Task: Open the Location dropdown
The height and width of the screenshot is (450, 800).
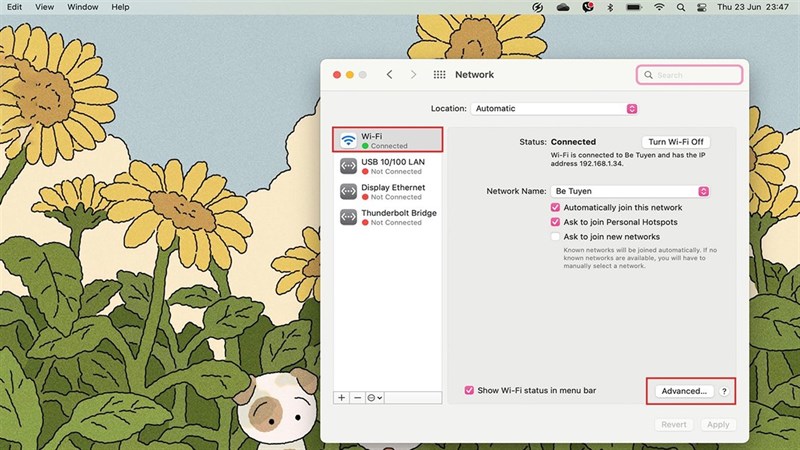Action: pos(555,108)
